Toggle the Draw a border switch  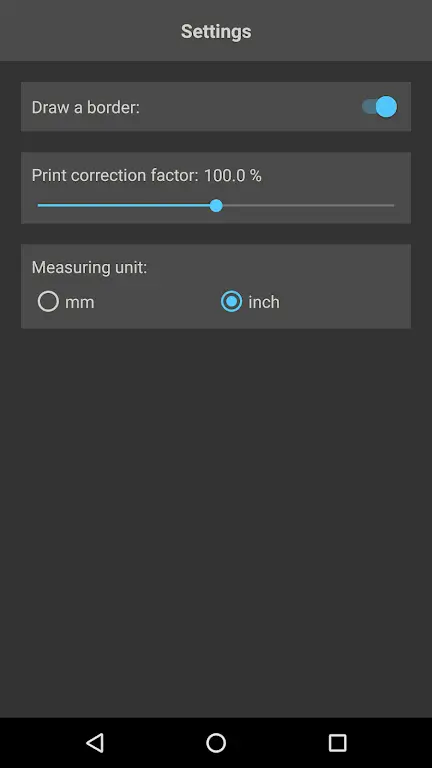[x=380, y=107]
